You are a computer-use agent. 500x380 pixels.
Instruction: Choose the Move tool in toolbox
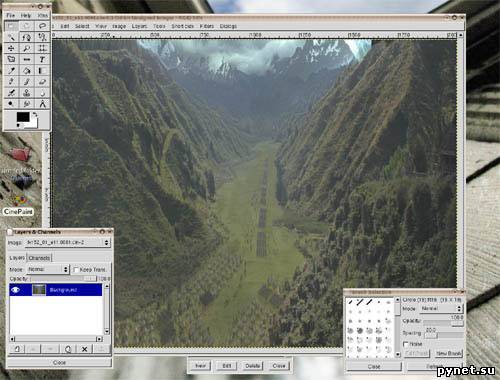[x=11, y=48]
